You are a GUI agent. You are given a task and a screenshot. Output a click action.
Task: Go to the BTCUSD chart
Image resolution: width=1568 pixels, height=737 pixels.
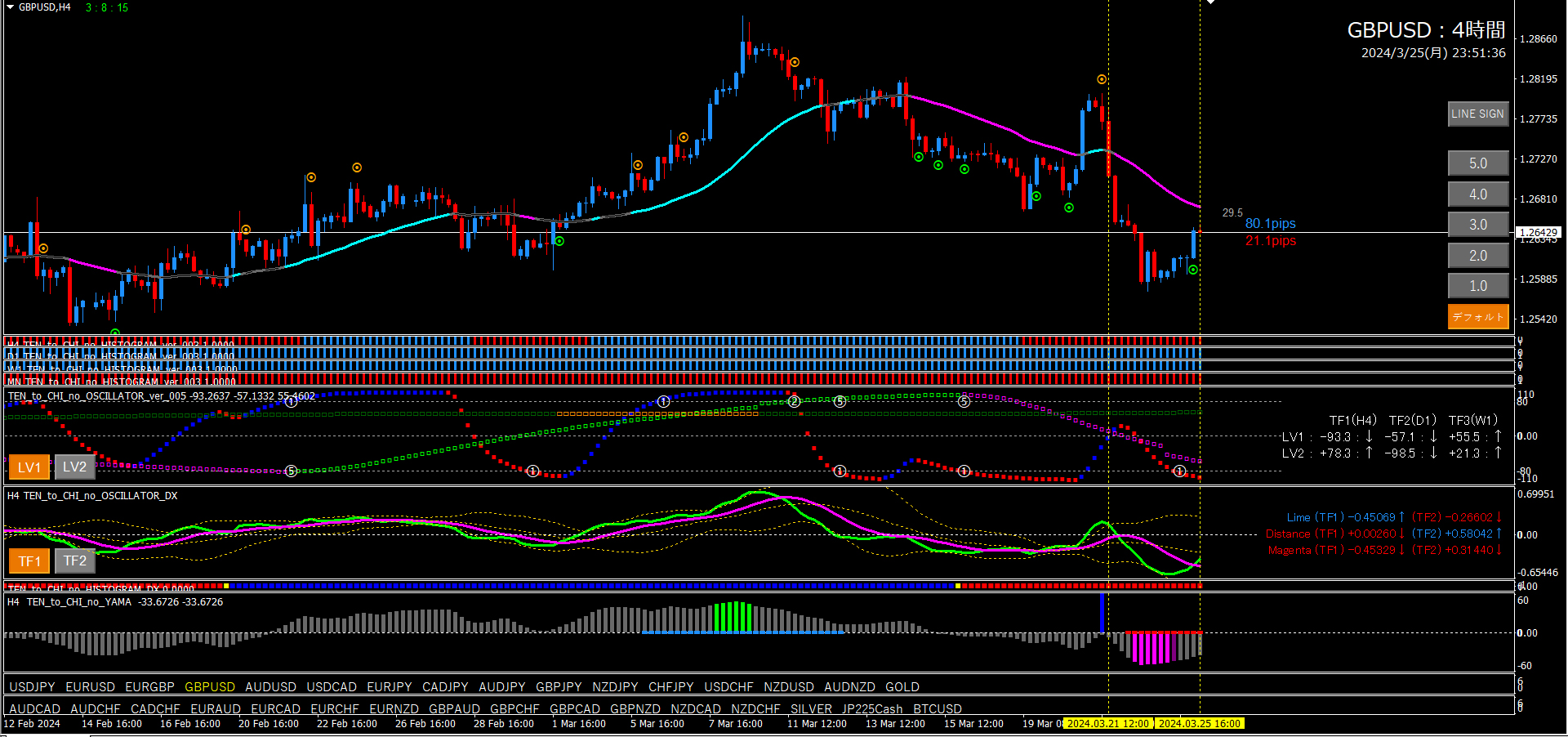[x=938, y=709]
